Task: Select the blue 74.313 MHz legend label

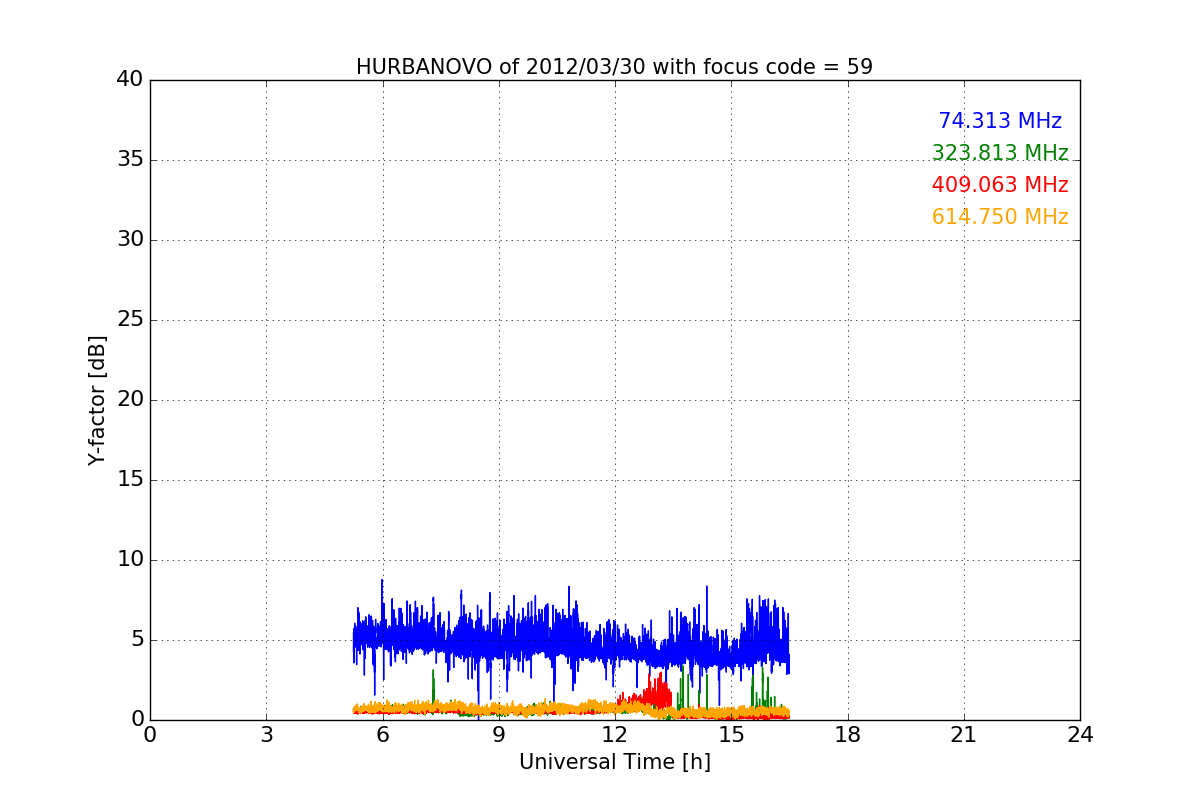Action: [1000, 121]
